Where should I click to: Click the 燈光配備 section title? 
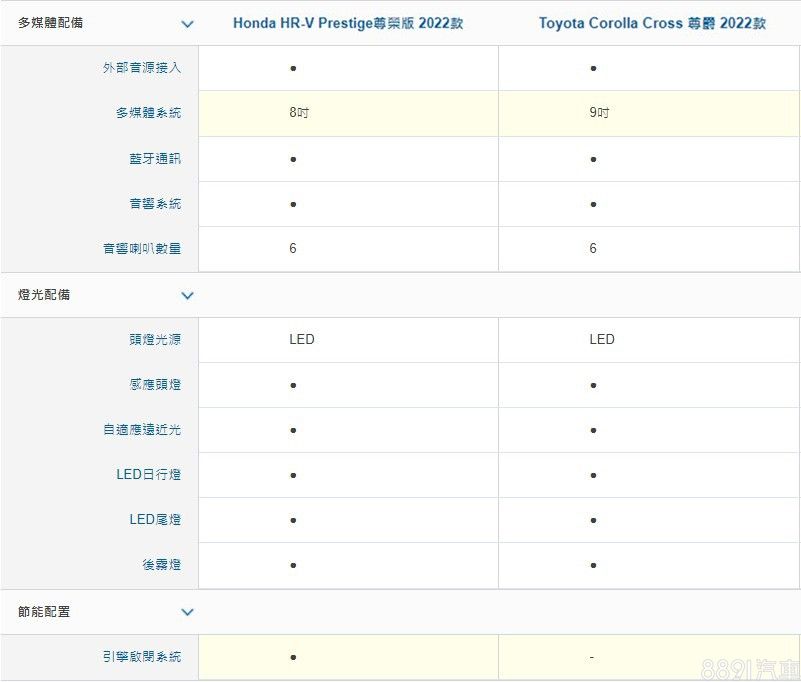pyautogui.click(x=44, y=295)
